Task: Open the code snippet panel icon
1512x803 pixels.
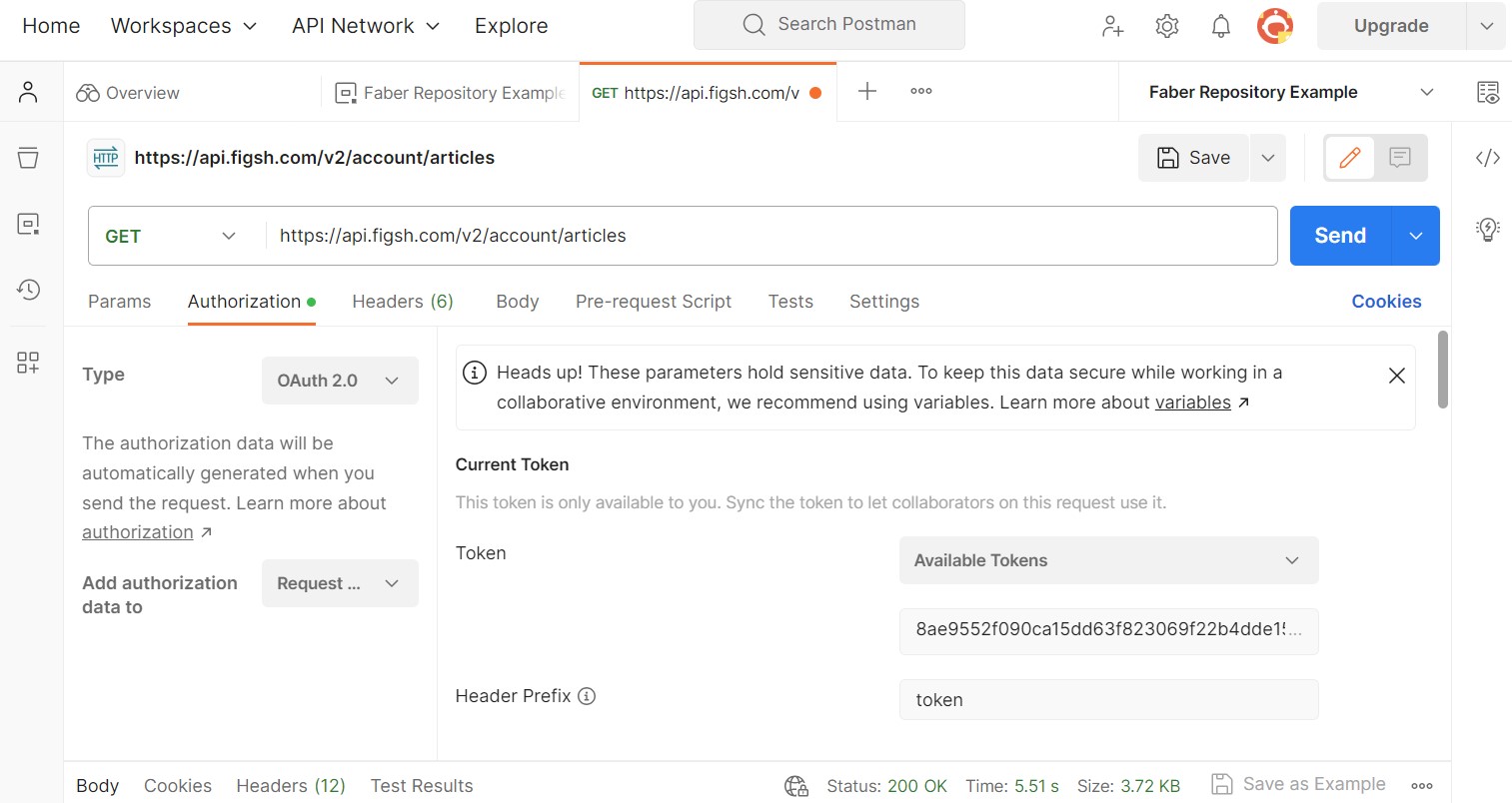Action: click(x=1488, y=158)
